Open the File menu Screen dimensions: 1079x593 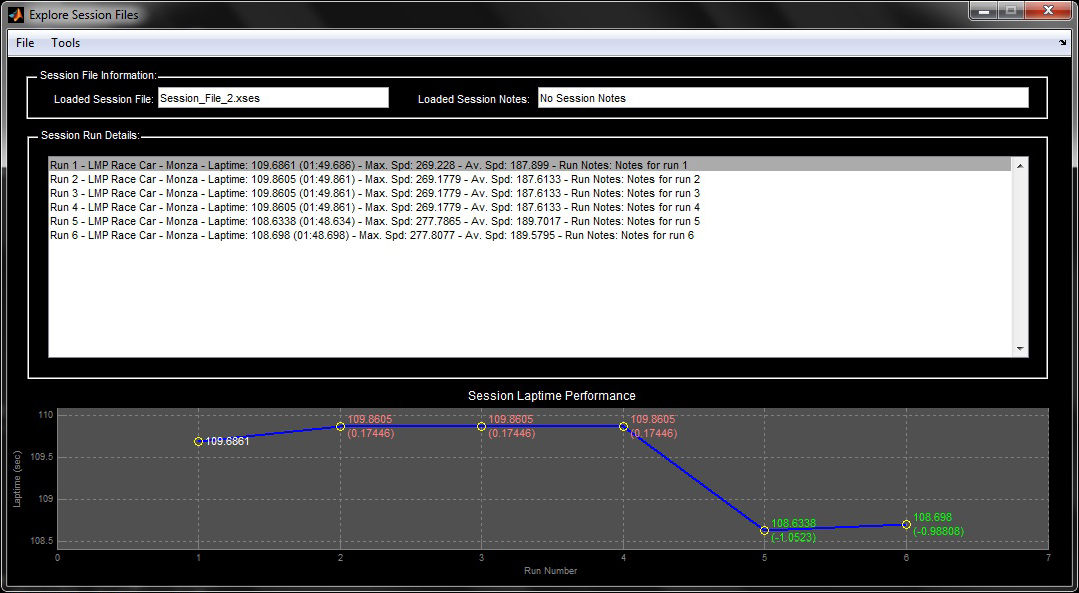click(x=25, y=43)
